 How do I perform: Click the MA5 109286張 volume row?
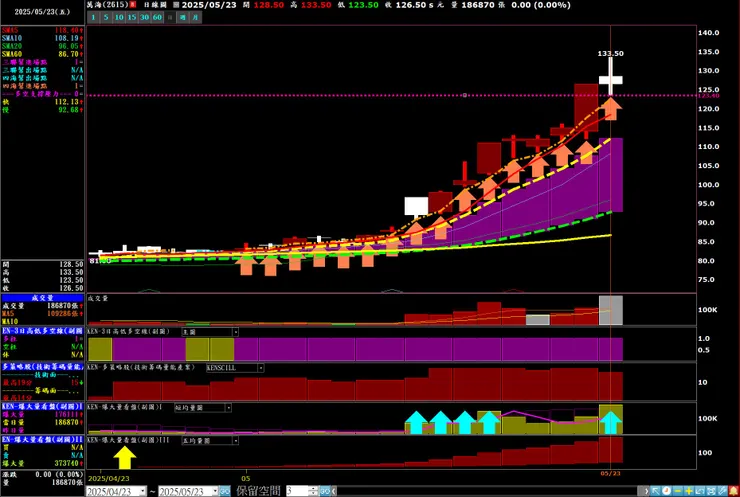(42, 313)
